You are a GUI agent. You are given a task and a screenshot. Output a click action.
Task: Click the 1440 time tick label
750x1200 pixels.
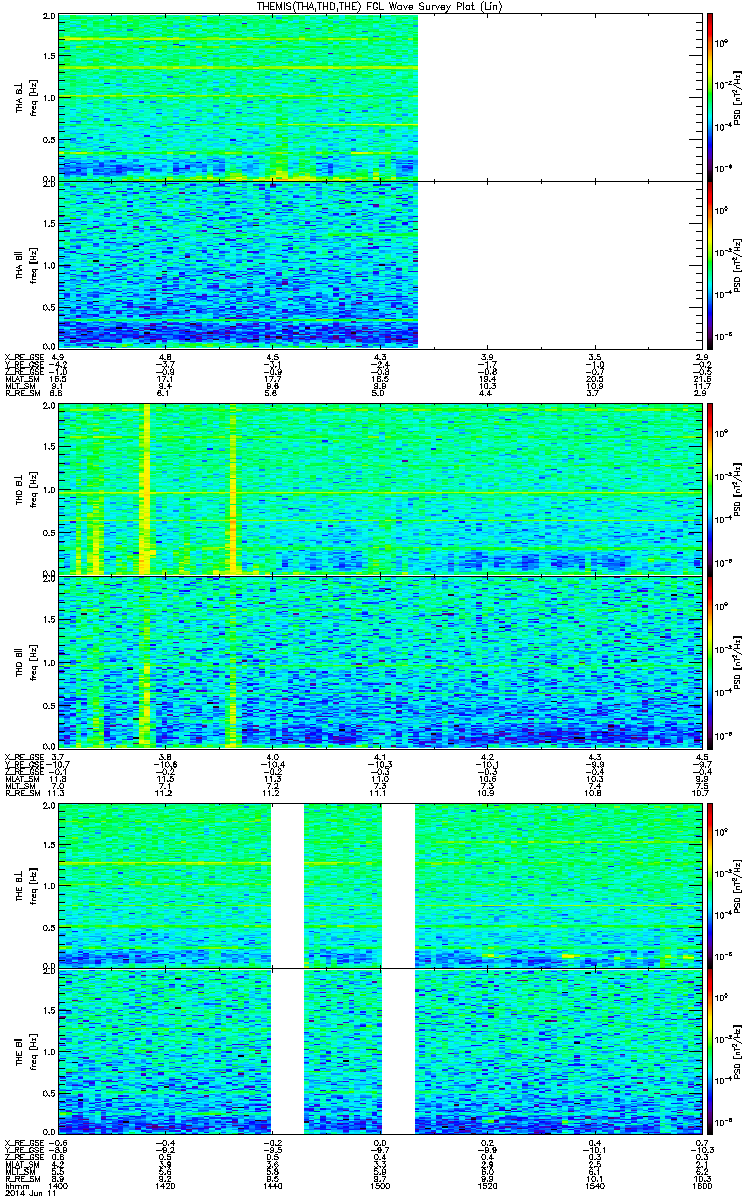point(273,1187)
